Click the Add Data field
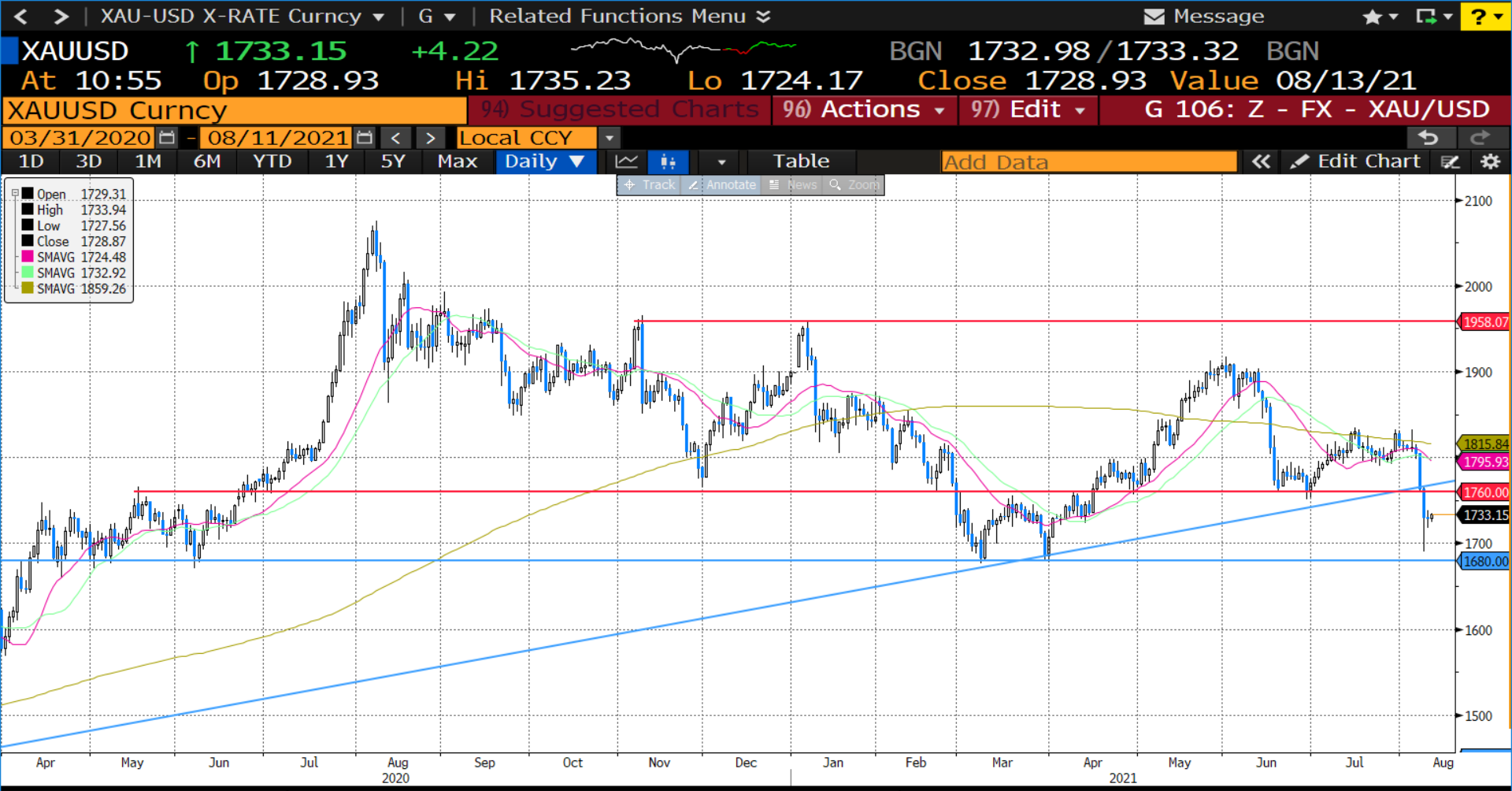The width and height of the screenshot is (1512, 791). click(x=1089, y=162)
